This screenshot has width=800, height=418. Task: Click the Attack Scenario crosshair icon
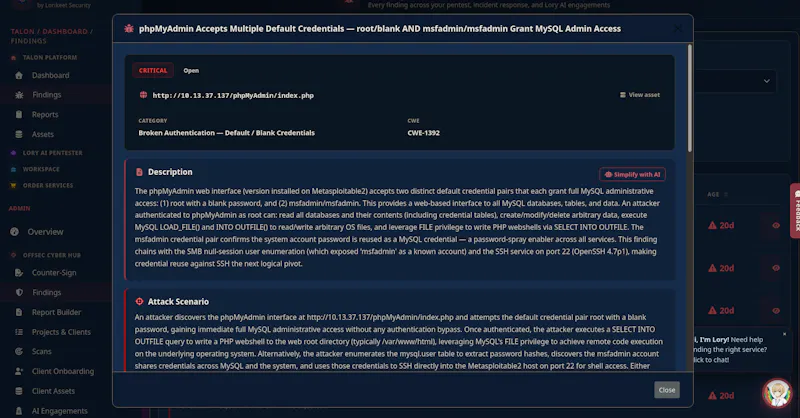[139, 302]
